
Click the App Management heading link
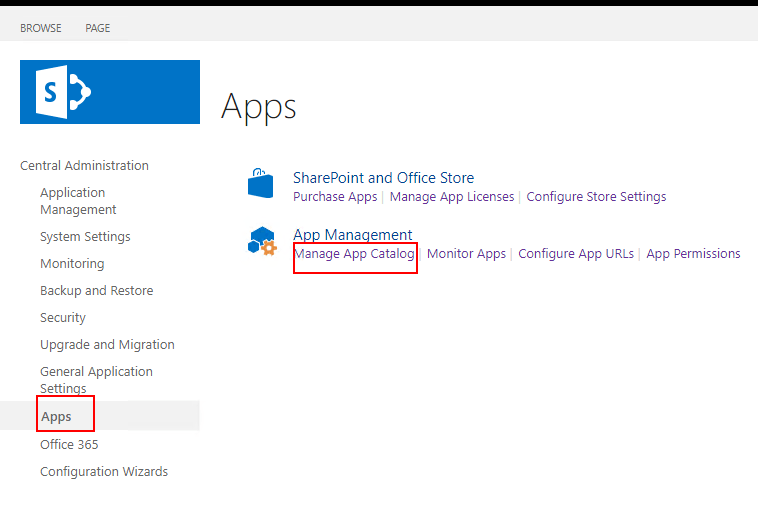pyautogui.click(x=352, y=235)
